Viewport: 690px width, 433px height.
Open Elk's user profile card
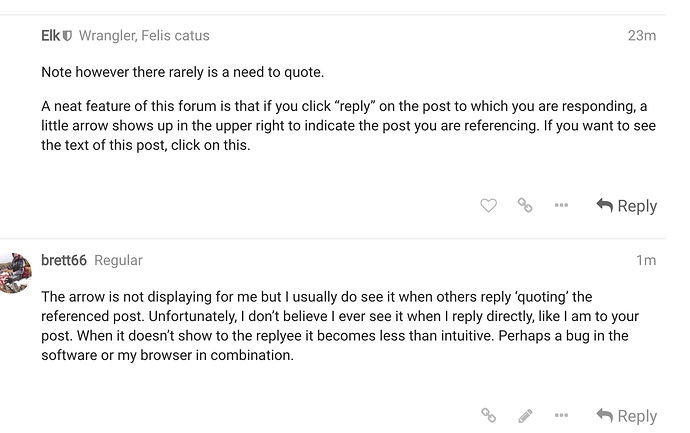pos(50,36)
